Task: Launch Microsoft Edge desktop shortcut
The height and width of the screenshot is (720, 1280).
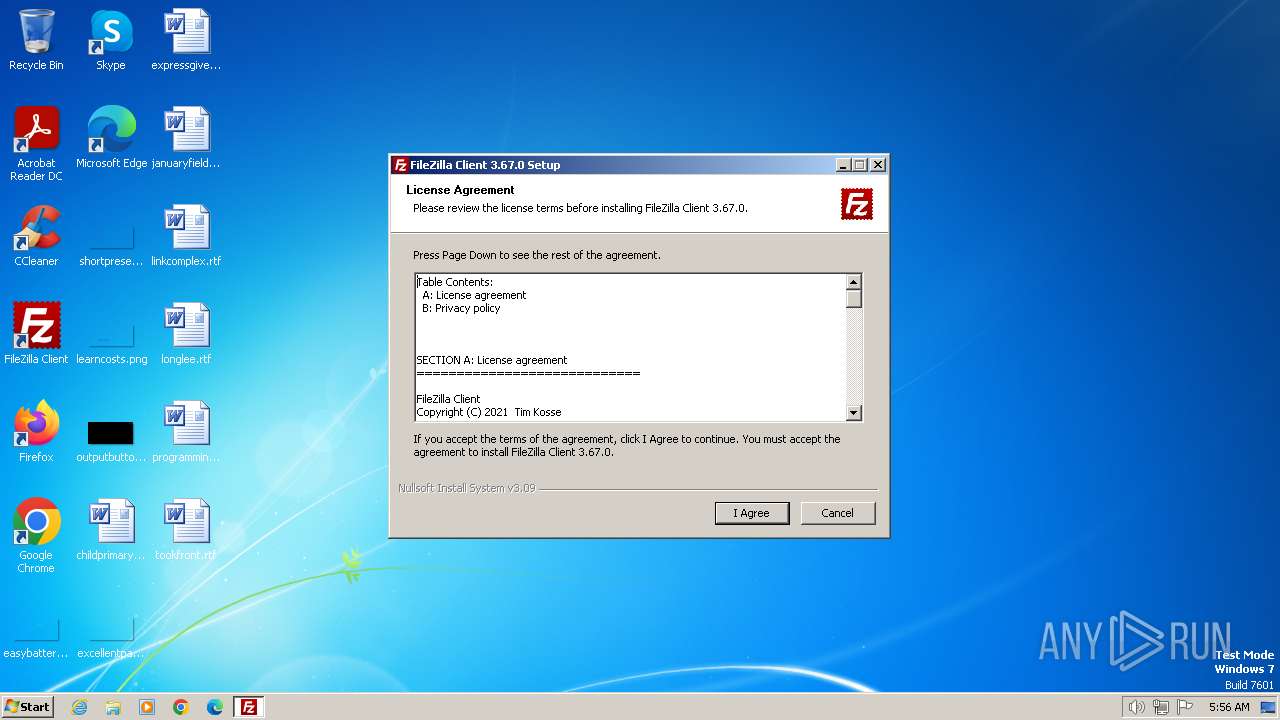Action: point(111,138)
